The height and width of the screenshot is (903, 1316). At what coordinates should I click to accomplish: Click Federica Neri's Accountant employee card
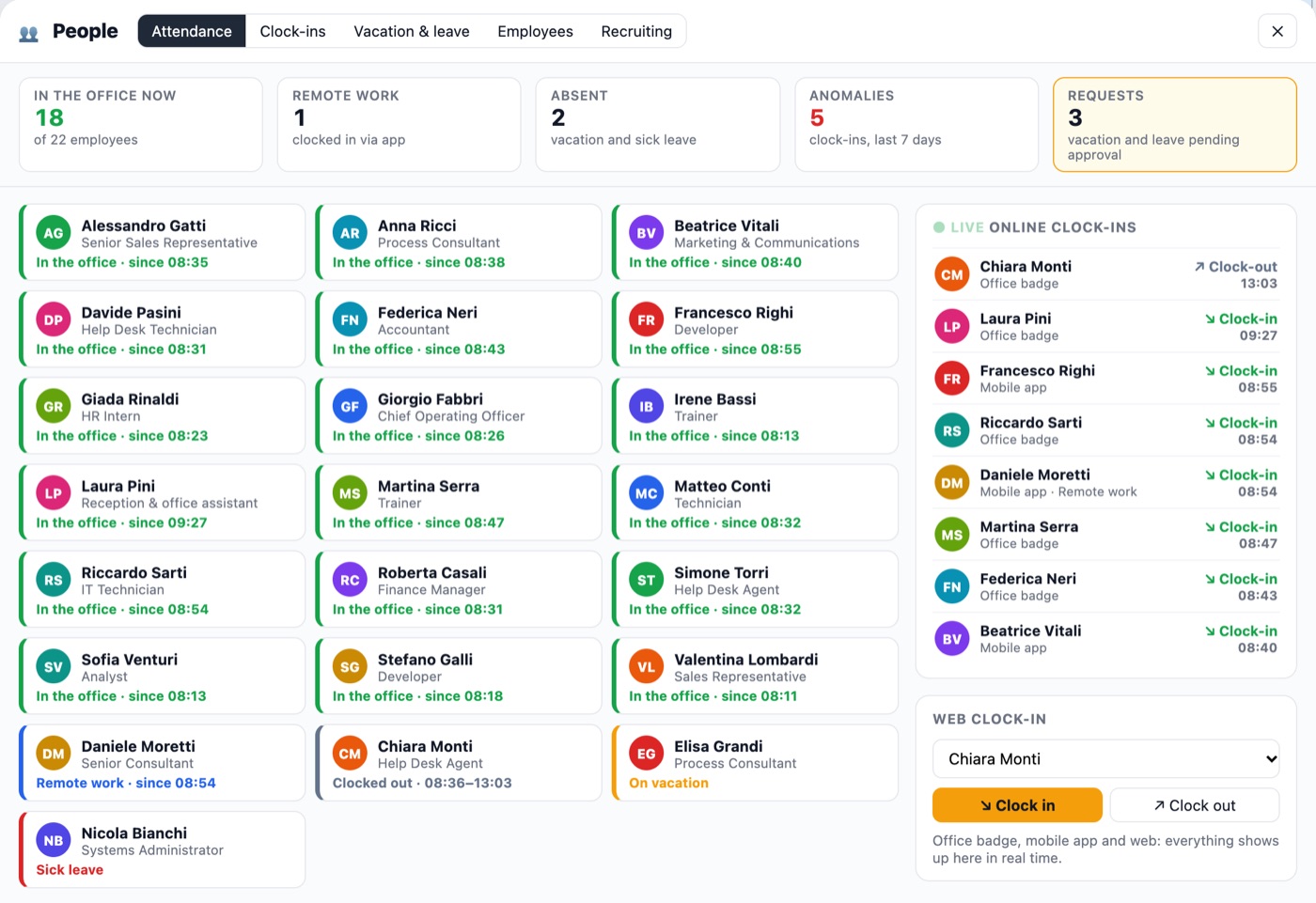pyautogui.click(x=459, y=329)
